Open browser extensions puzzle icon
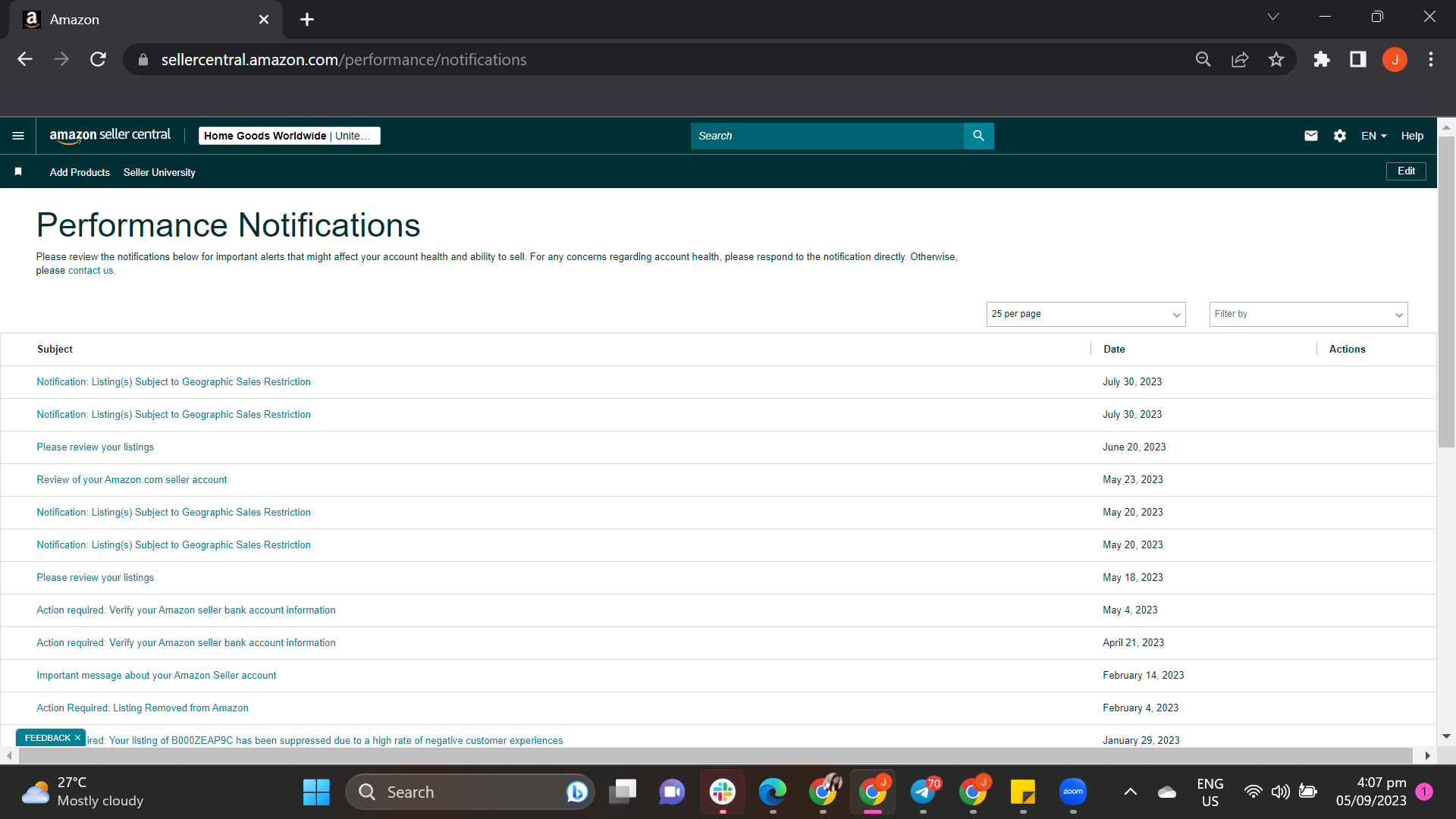The width and height of the screenshot is (1456, 819). (1322, 59)
